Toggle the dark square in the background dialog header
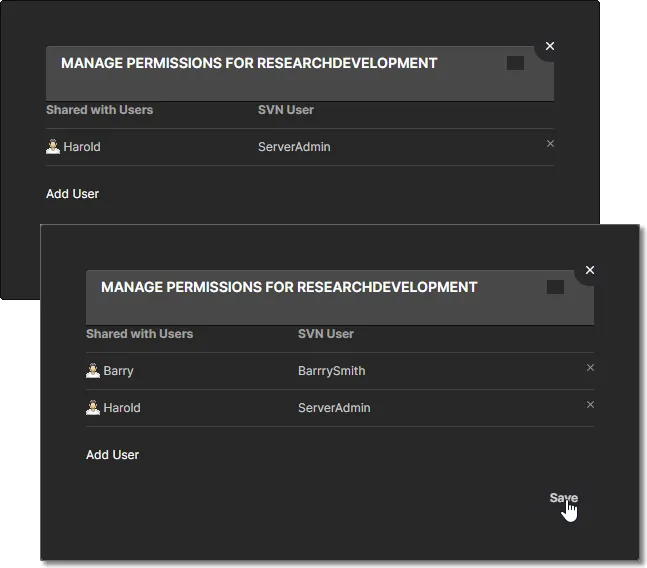The width and height of the screenshot is (647, 568). click(515, 63)
